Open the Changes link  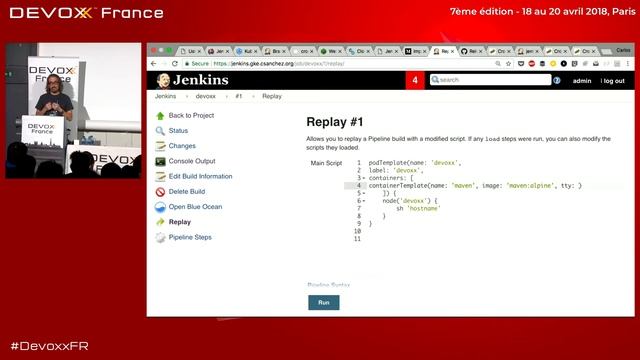(182, 146)
